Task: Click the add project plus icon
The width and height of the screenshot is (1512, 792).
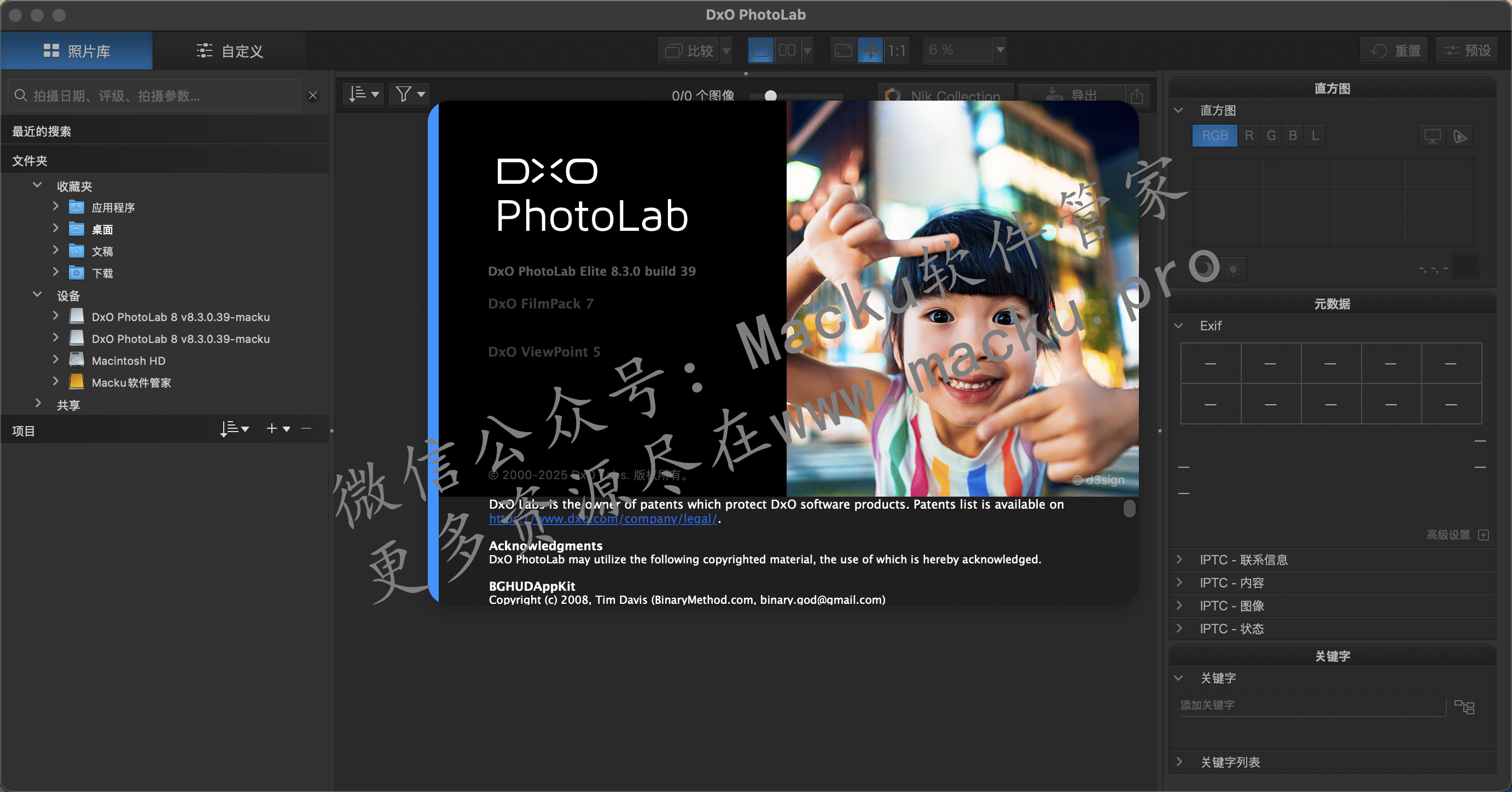Action: tap(272, 429)
